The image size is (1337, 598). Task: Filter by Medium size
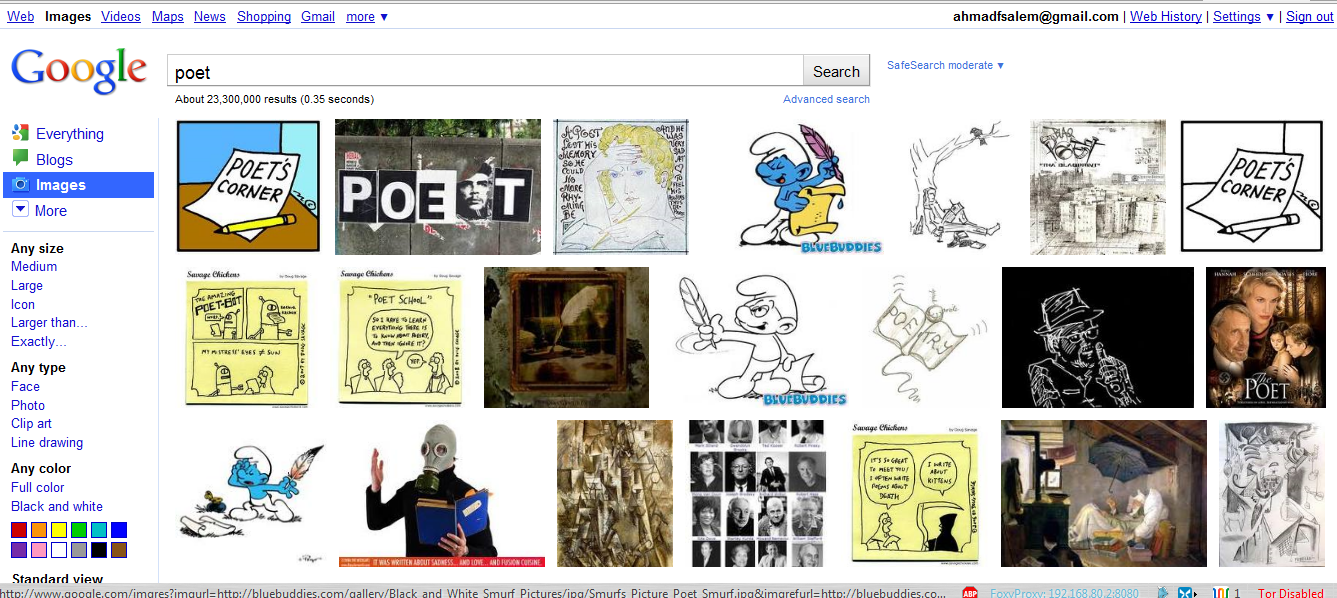34,266
